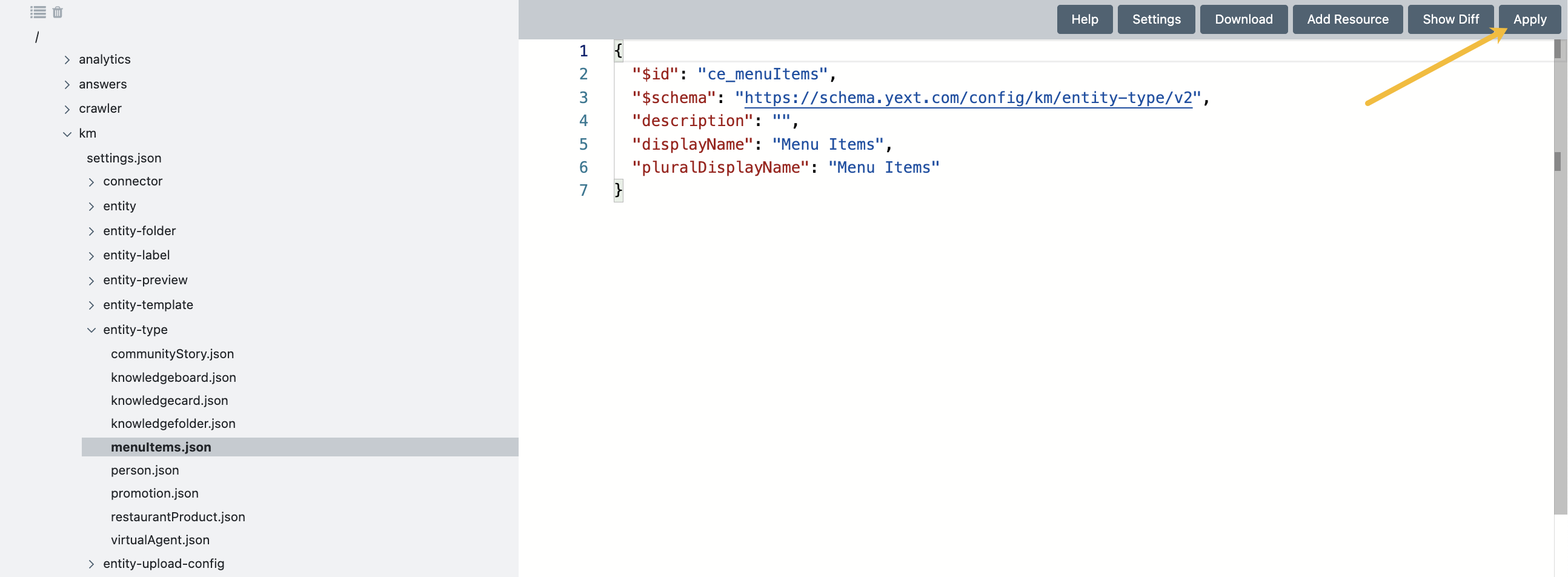1568x577 pixels.
Task: Click the crawler folder label
Action: tap(101, 108)
